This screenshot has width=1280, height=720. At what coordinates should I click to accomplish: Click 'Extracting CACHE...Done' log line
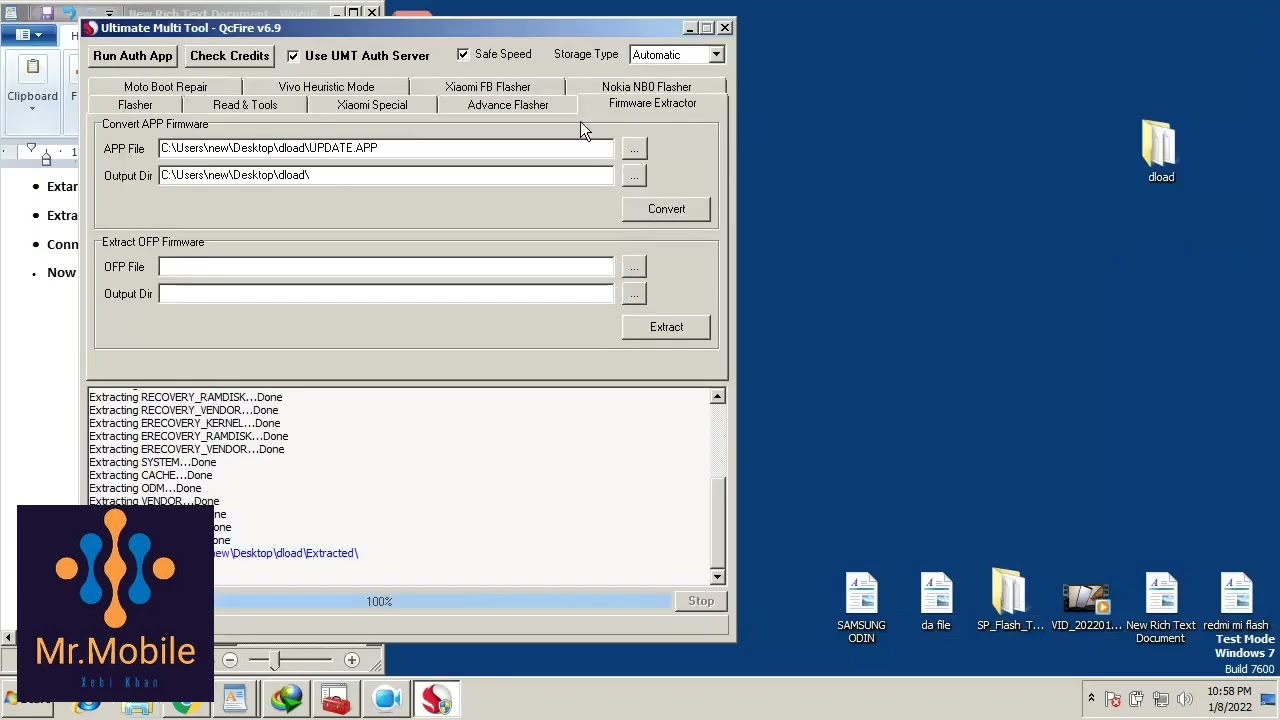tap(150, 475)
